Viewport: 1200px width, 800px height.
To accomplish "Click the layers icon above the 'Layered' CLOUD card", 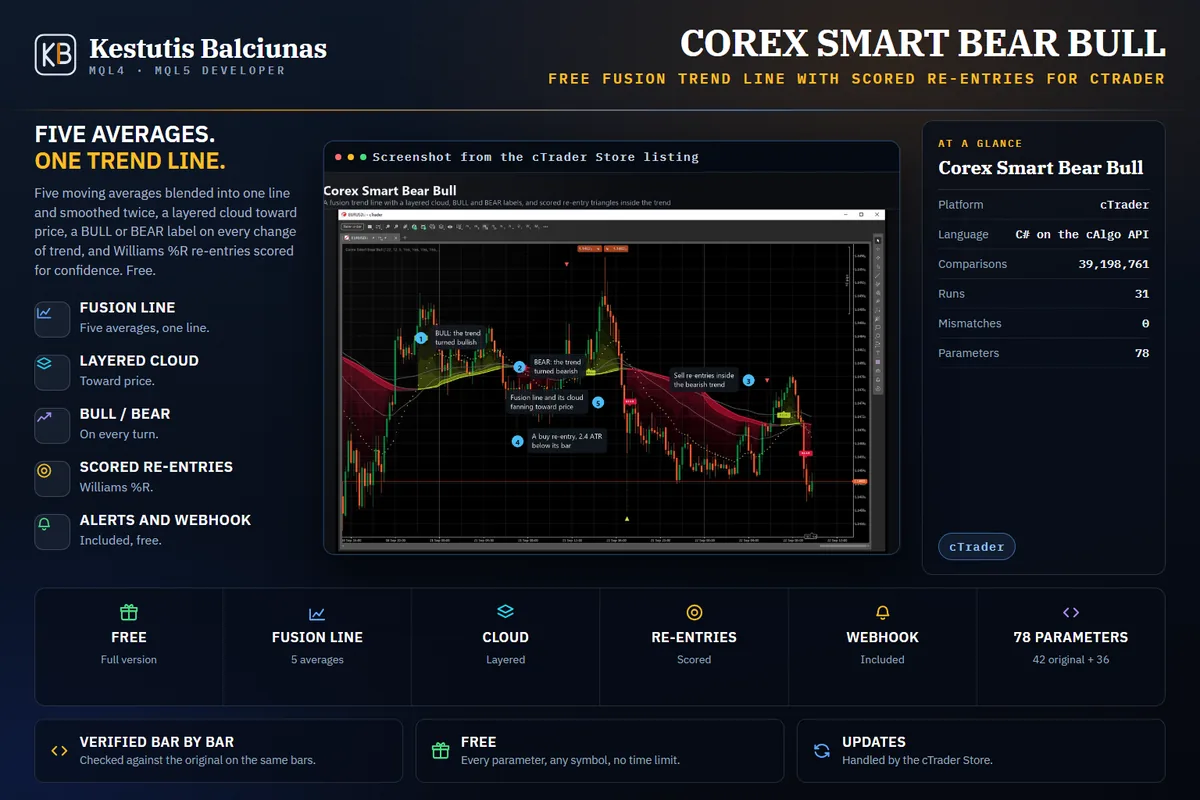I will (505, 611).
